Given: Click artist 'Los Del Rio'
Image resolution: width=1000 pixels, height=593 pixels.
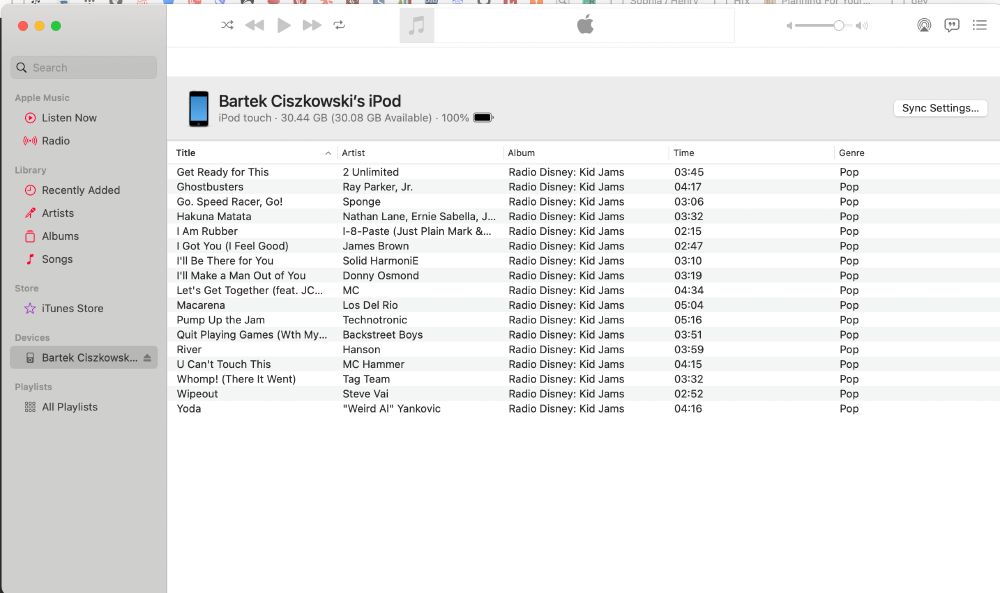Looking at the screenshot, I should tap(370, 305).
